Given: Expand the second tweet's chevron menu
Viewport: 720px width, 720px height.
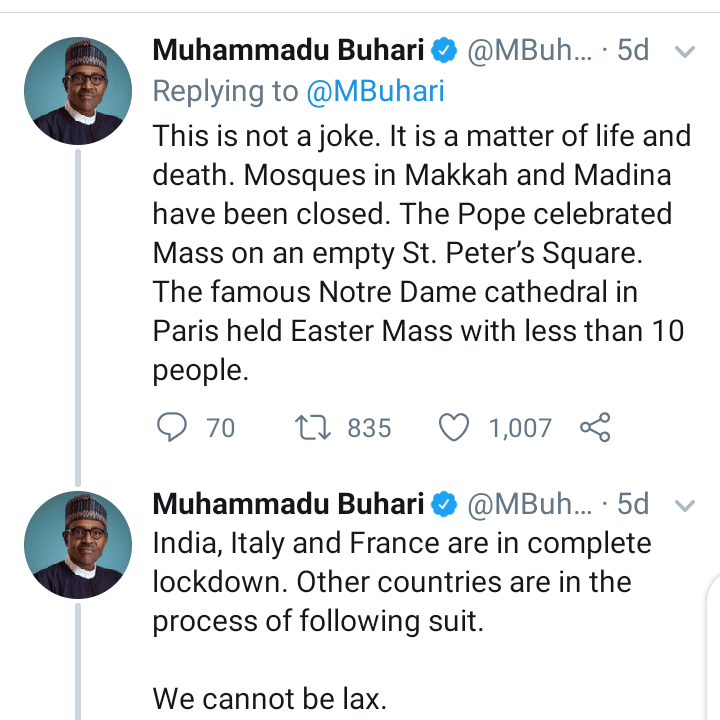Looking at the screenshot, I should (x=685, y=505).
